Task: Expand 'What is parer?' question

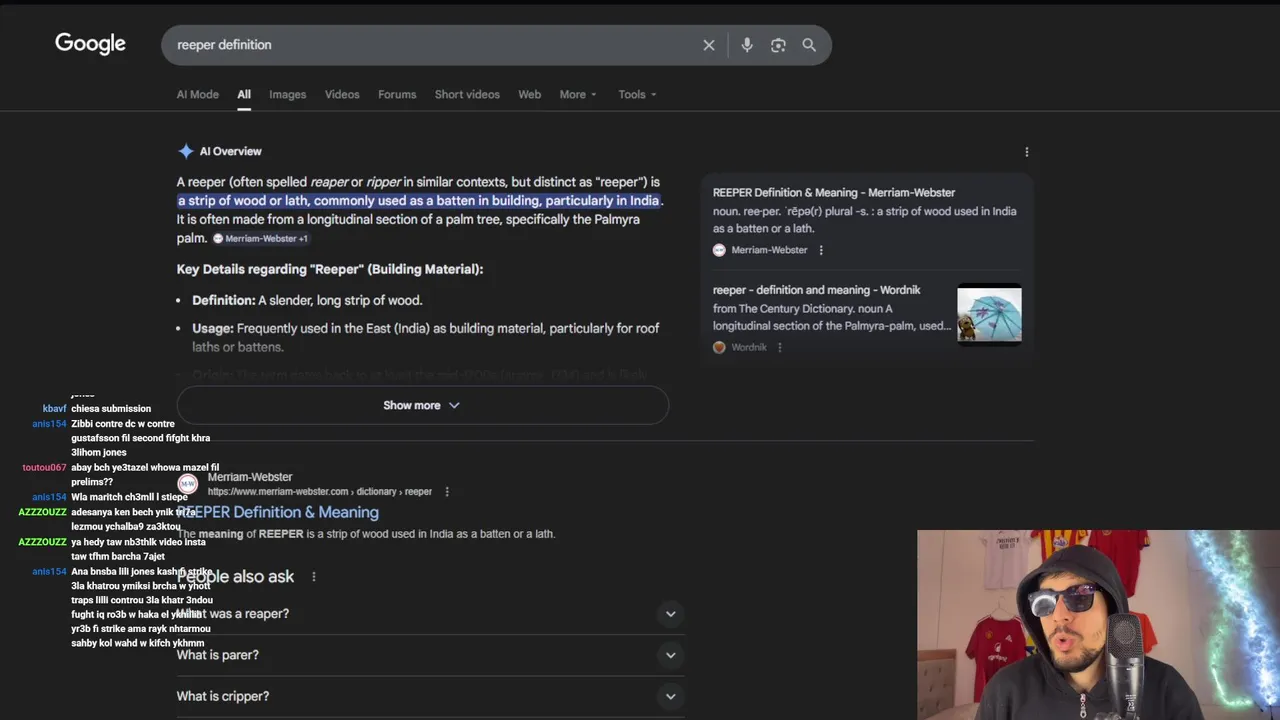Action: [431, 655]
